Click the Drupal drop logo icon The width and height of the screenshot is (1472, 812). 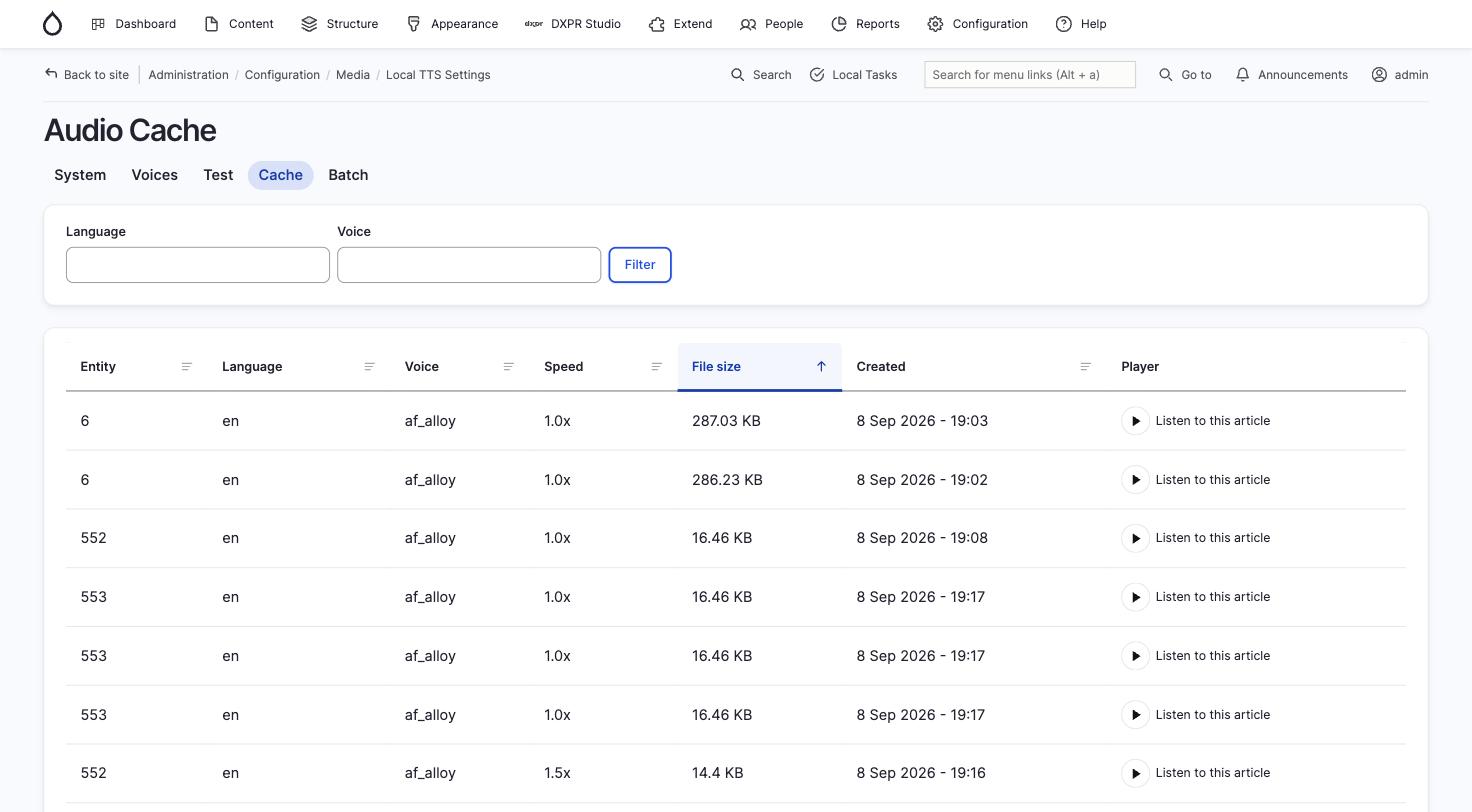[x=52, y=24]
